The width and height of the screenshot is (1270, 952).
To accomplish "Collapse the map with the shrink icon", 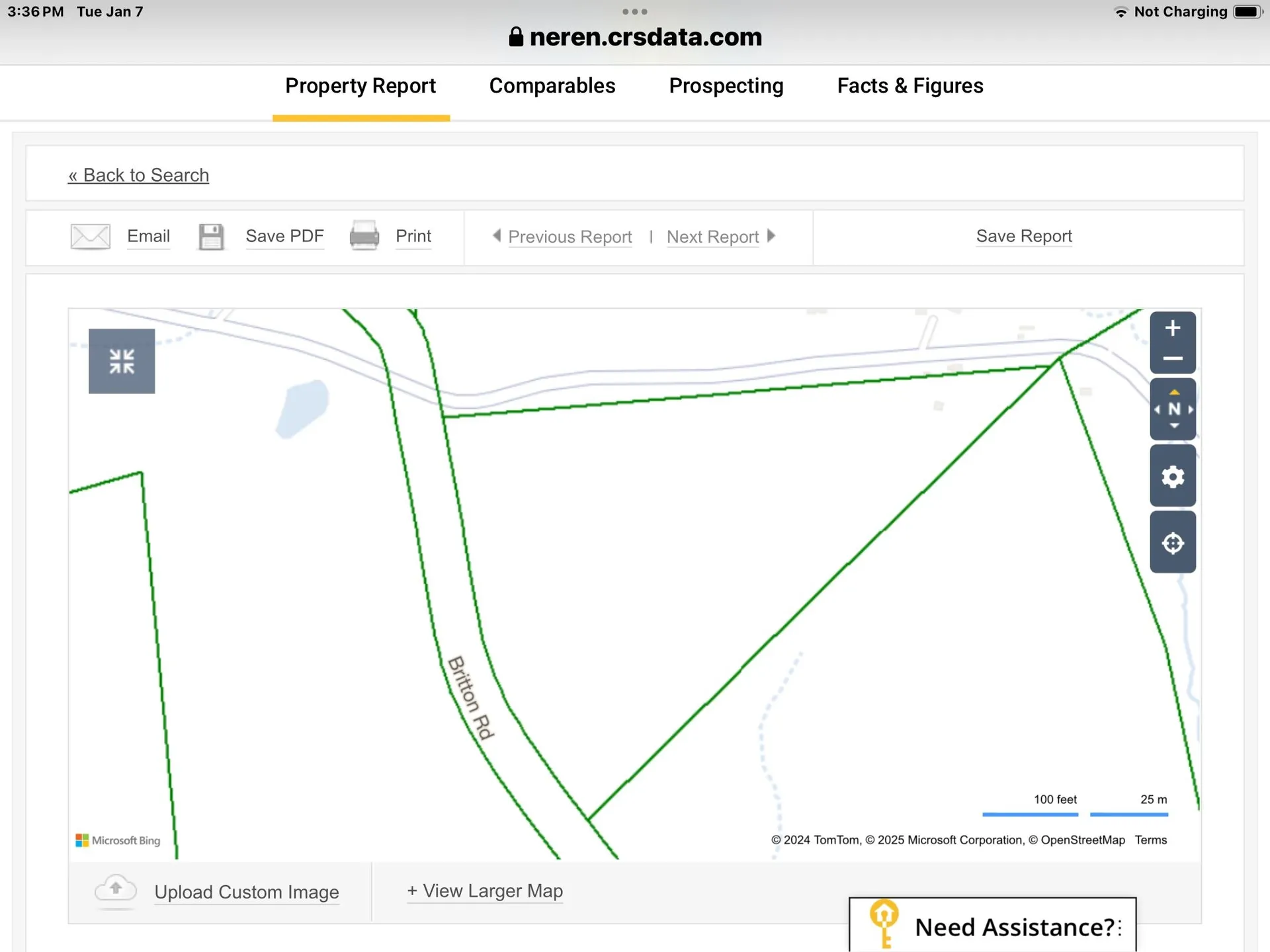I will click(x=122, y=361).
